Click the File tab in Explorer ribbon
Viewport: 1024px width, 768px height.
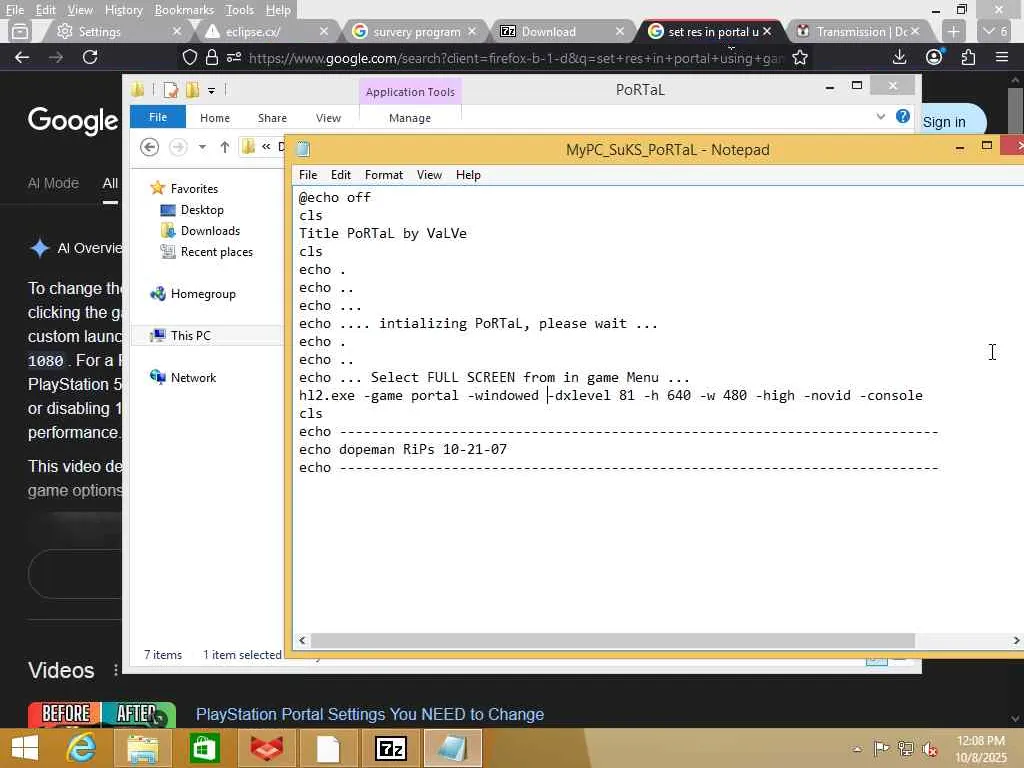(157, 118)
